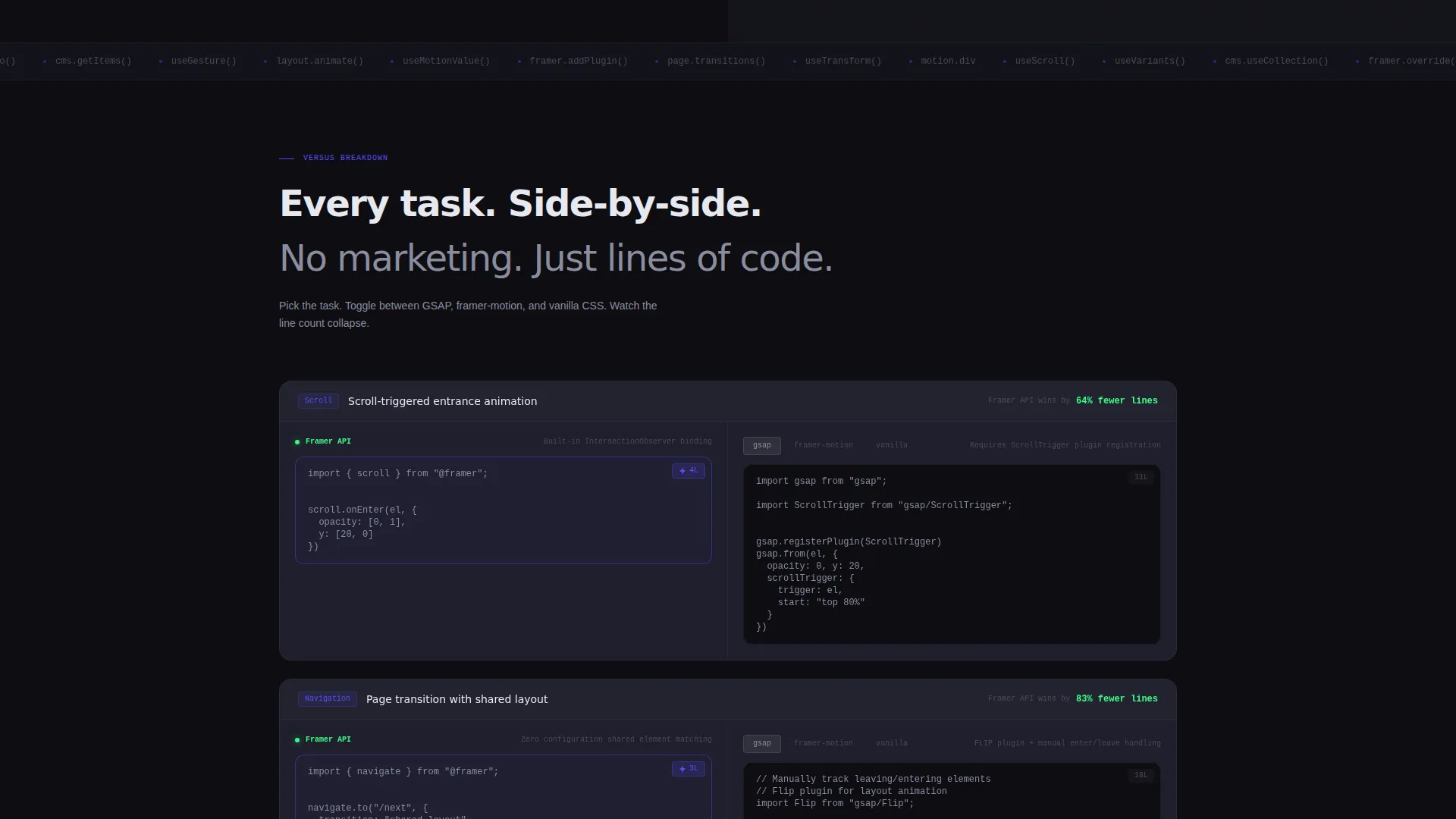Click 'FLIP plugin + manual enter/leave handling' note

(1067, 743)
